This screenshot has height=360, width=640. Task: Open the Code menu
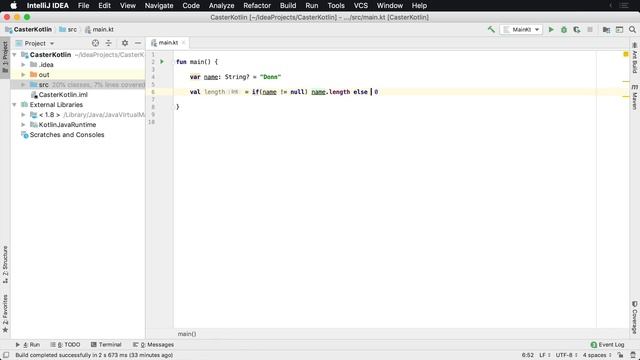tap(191, 6)
